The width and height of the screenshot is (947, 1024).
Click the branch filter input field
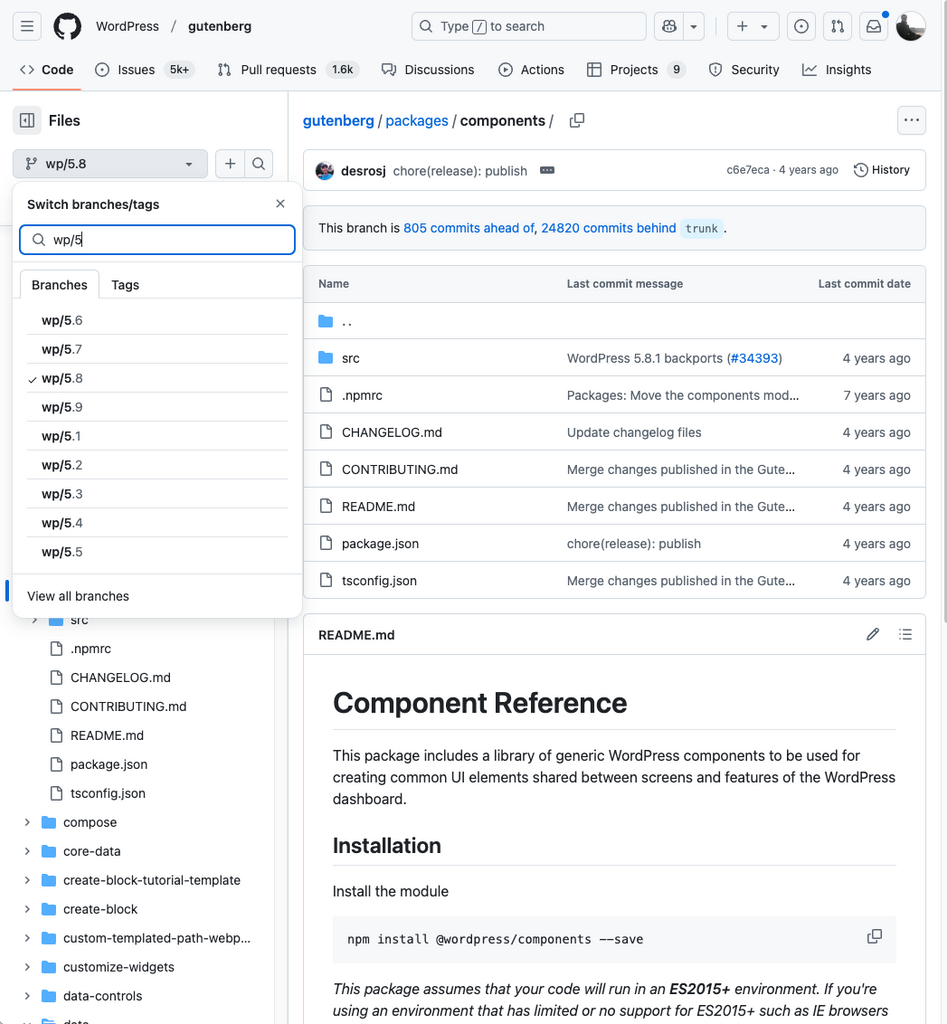[165, 240]
